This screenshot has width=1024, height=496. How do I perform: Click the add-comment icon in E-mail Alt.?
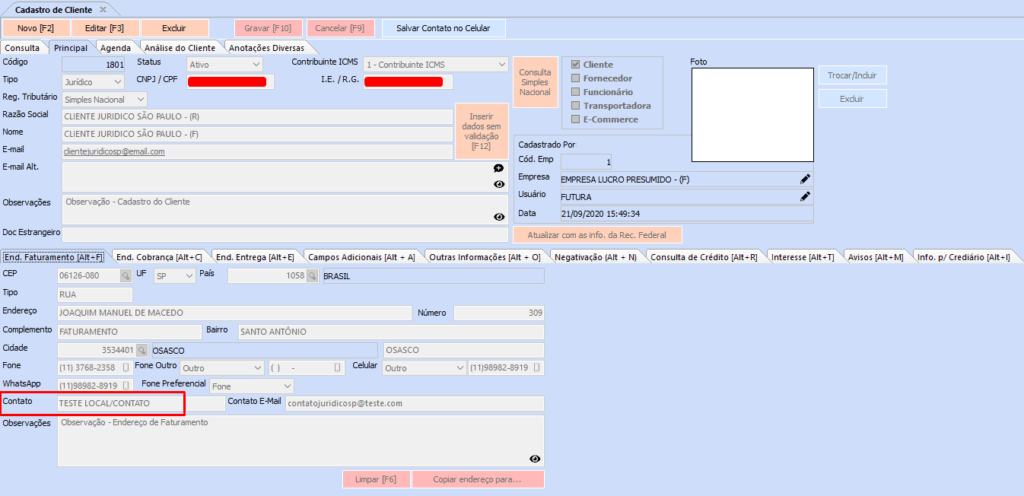tap(498, 169)
